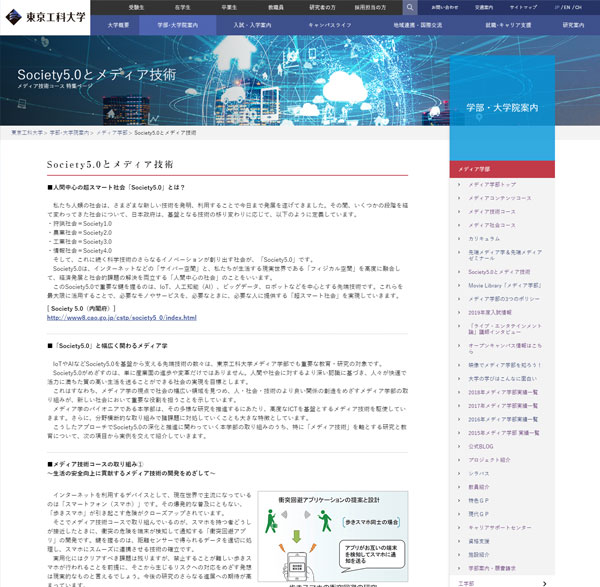This screenshot has height=587, width=600.
Task: Click お問い合わせ header link
Action: [x=444, y=7]
